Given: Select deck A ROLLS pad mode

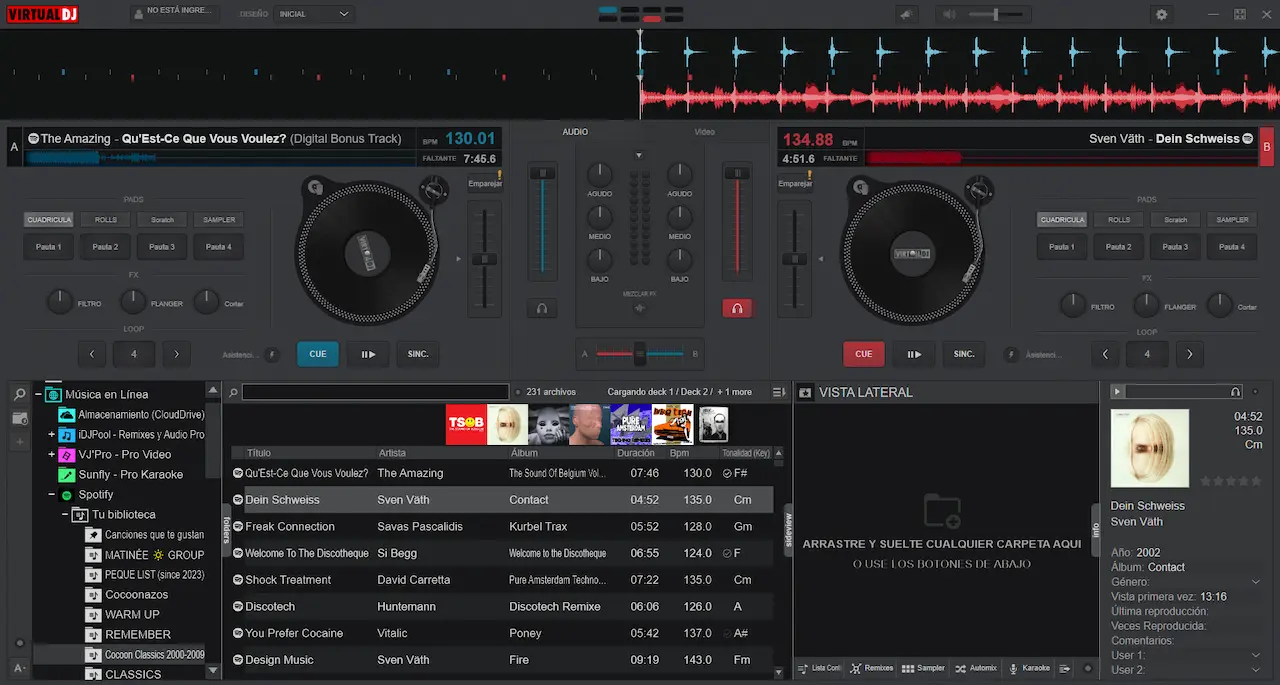Looking at the screenshot, I should pos(106,220).
